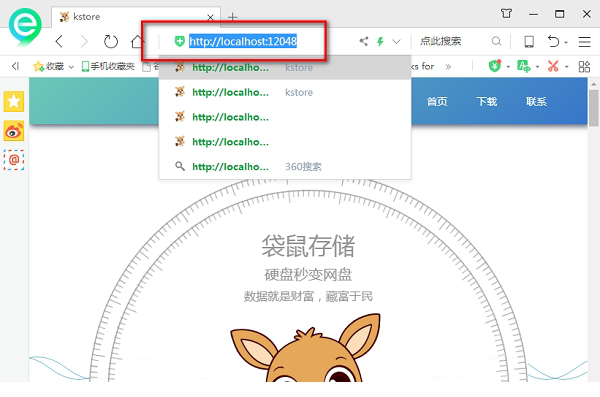Image resolution: width=600 pixels, height=397 pixels.
Task: Open the Weibo sidebar icon
Action: click(x=14, y=131)
